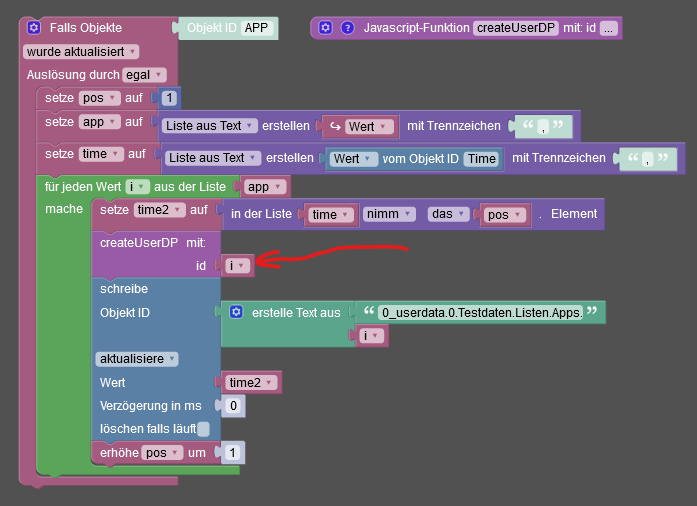Image resolution: width=697 pixels, height=506 pixels.
Task: Open the Liste aus Text dropdown in the app row
Action: [209, 126]
